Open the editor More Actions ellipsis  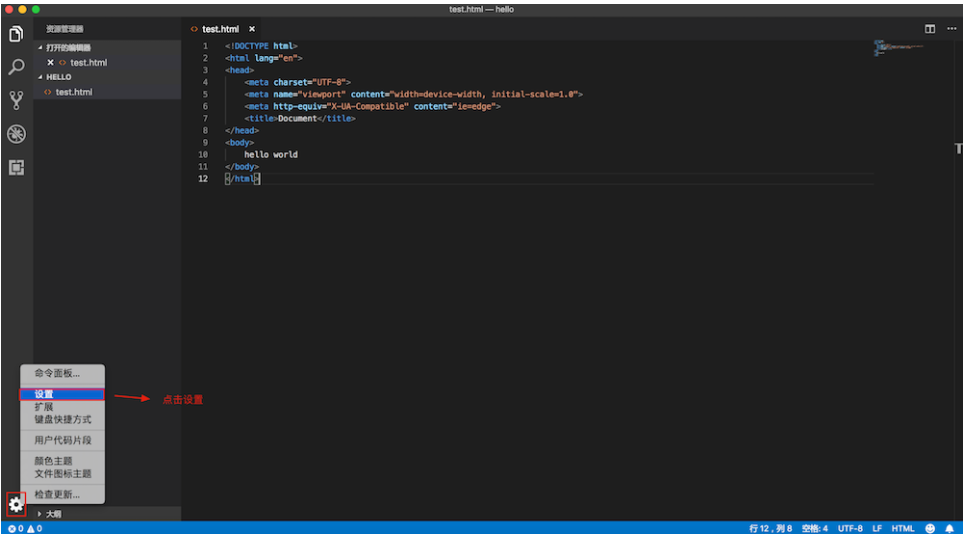pos(951,29)
